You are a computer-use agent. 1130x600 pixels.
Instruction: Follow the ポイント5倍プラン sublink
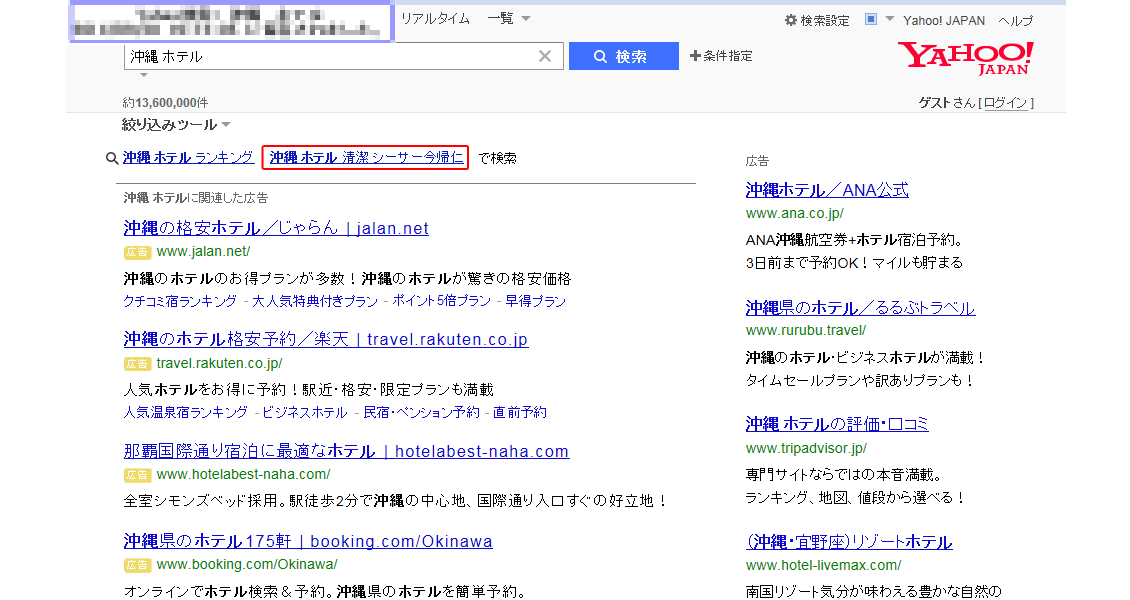click(442, 301)
